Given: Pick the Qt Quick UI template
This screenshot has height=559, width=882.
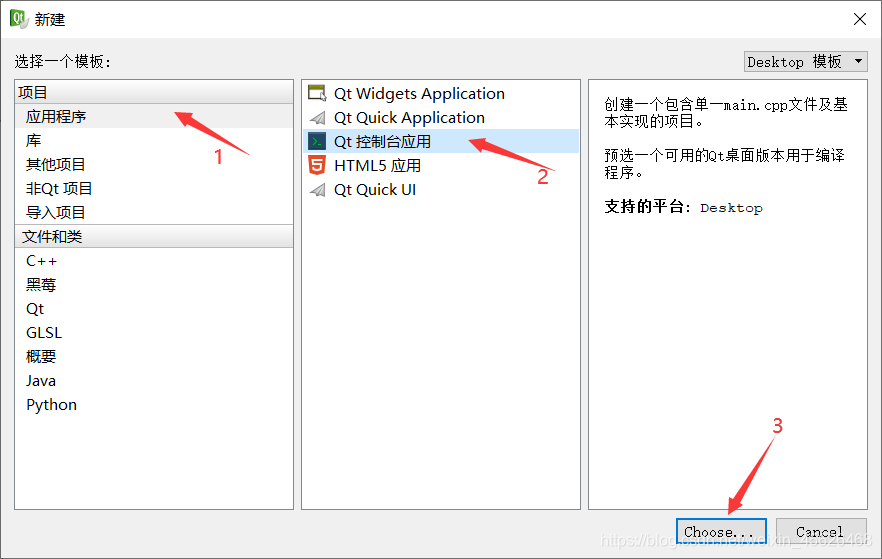Looking at the screenshot, I should coord(441,190).
